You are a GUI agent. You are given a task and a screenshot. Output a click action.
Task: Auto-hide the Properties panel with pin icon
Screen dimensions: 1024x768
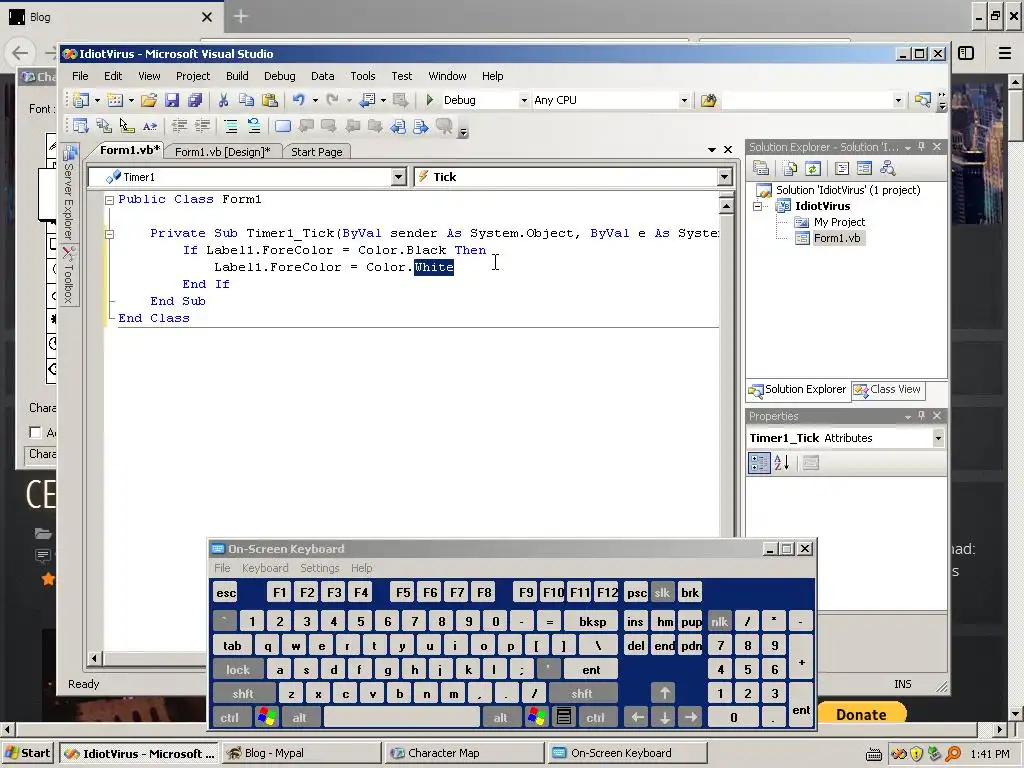(921, 416)
